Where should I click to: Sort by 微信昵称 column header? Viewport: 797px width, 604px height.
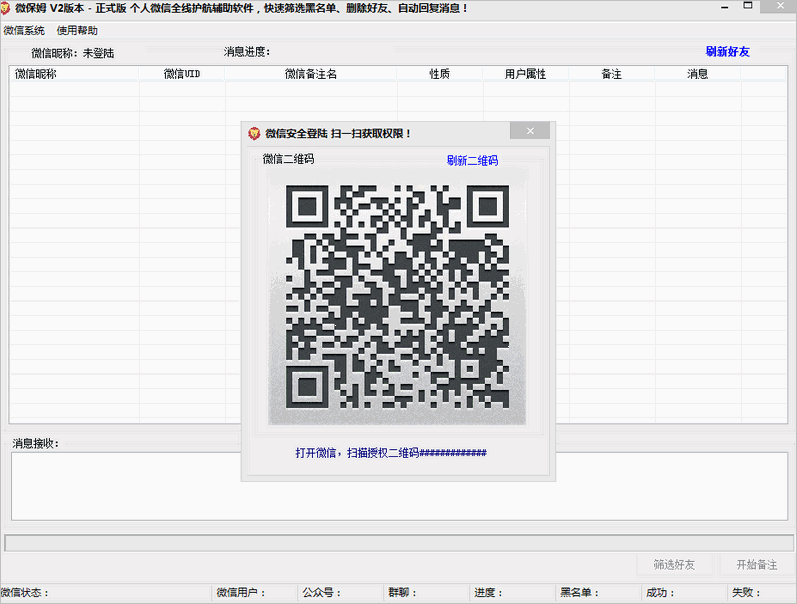[x=74, y=74]
